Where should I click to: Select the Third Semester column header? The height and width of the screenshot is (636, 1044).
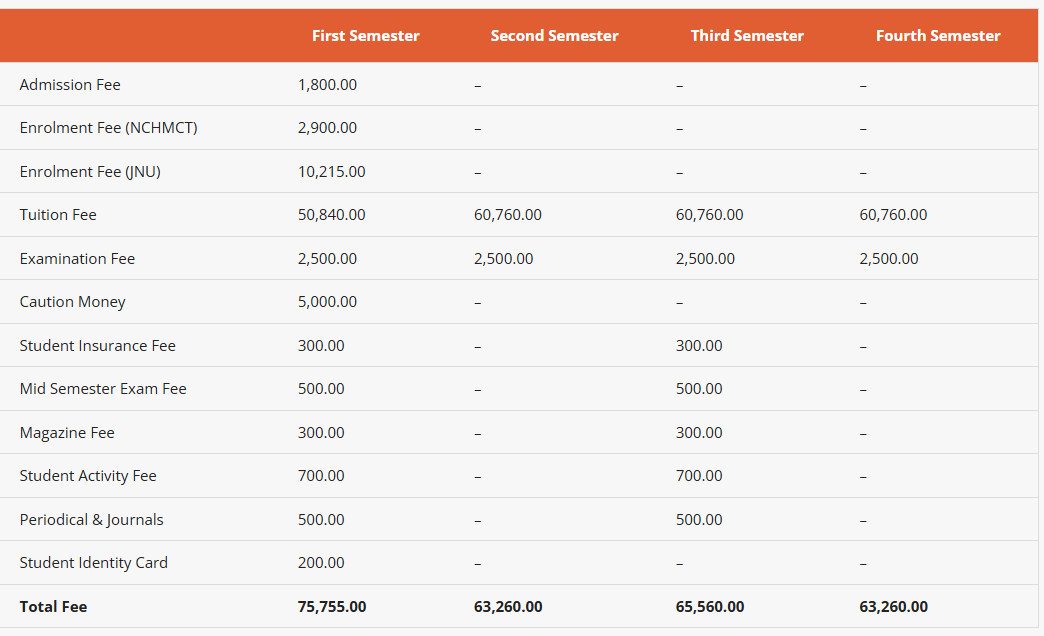click(x=747, y=36)
